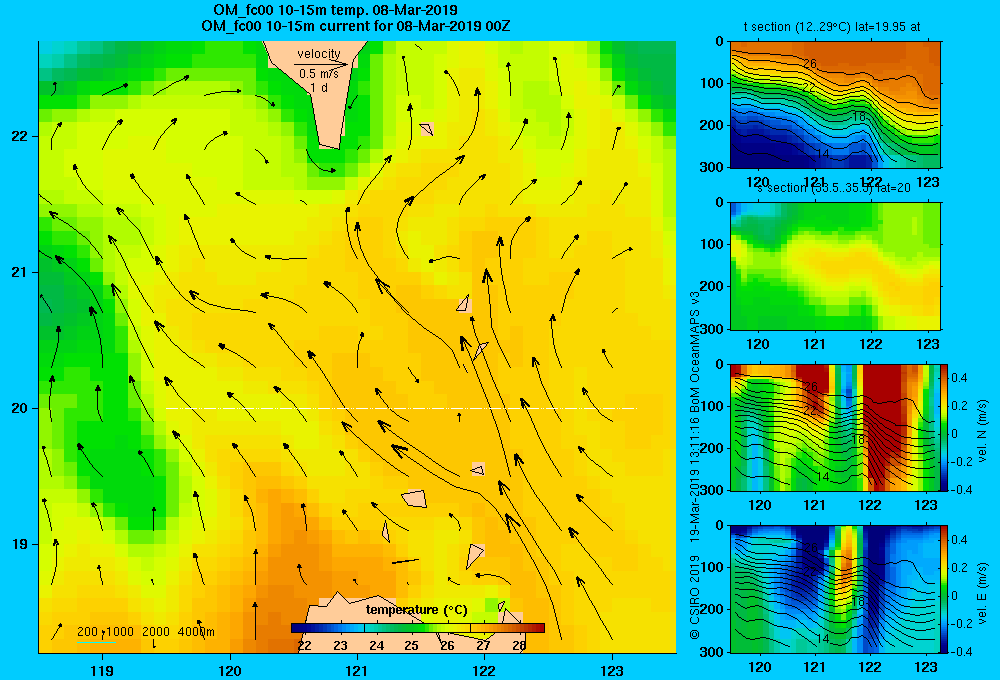The image size is (1000, 680).
Task: Click the temperature section plot panel
Action: (835, 105)
